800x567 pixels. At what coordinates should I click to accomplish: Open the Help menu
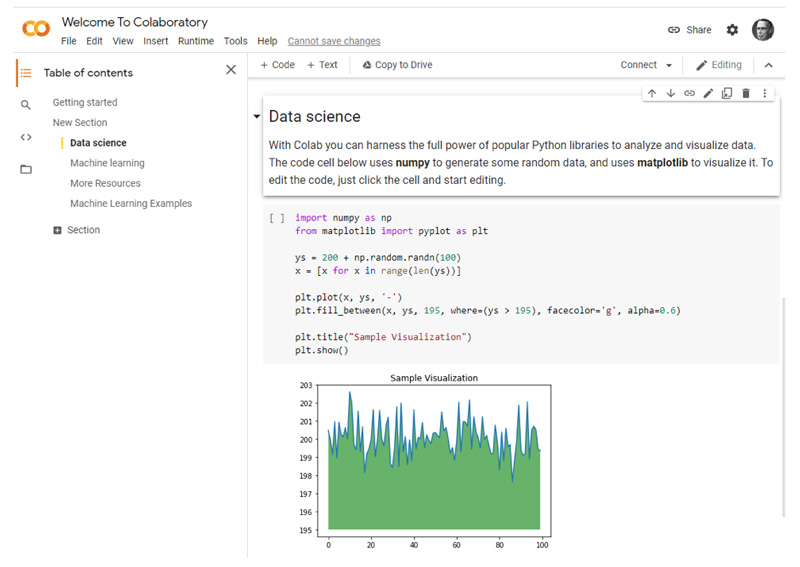point(267,41)
